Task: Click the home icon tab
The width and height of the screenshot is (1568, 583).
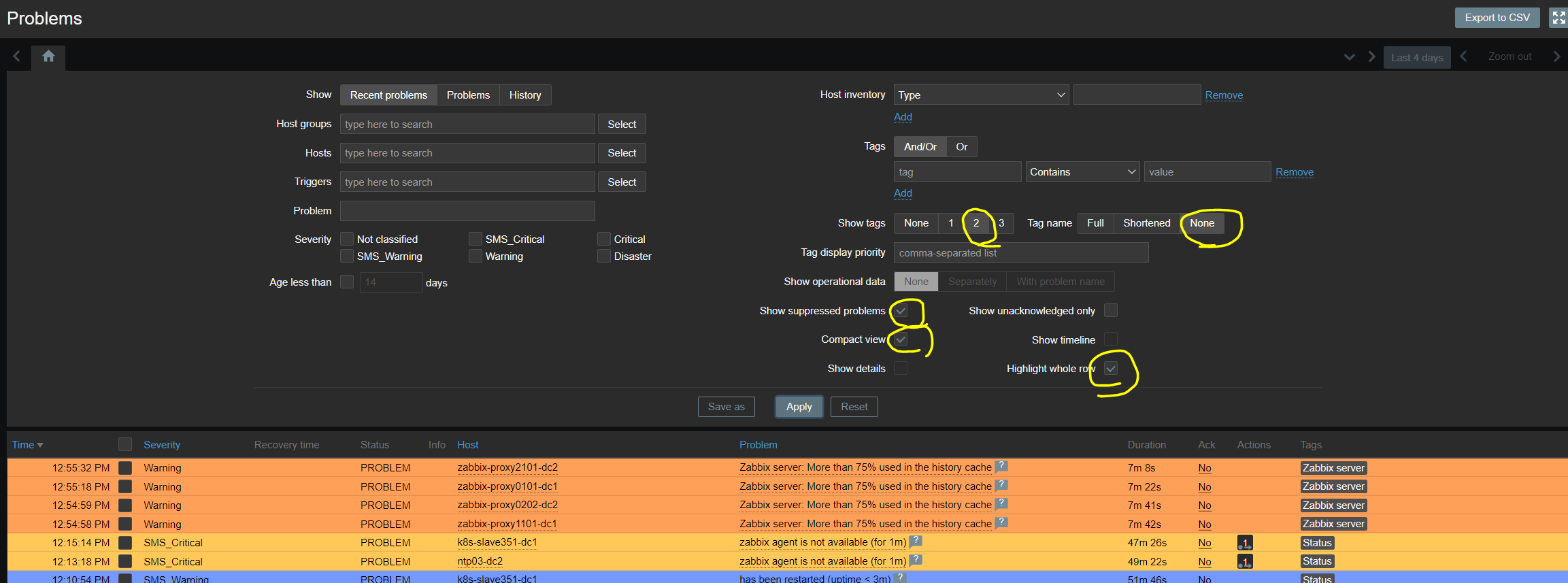Action: [48, 56]
